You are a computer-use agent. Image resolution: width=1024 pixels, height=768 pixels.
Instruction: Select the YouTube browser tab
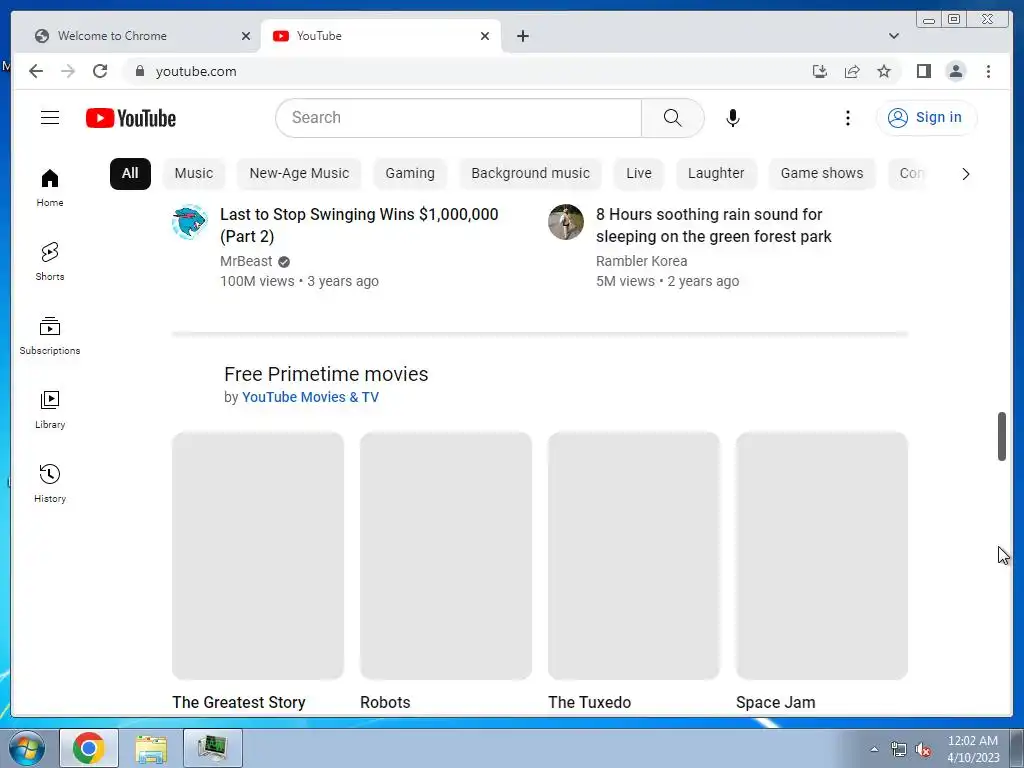coord(381,36)
